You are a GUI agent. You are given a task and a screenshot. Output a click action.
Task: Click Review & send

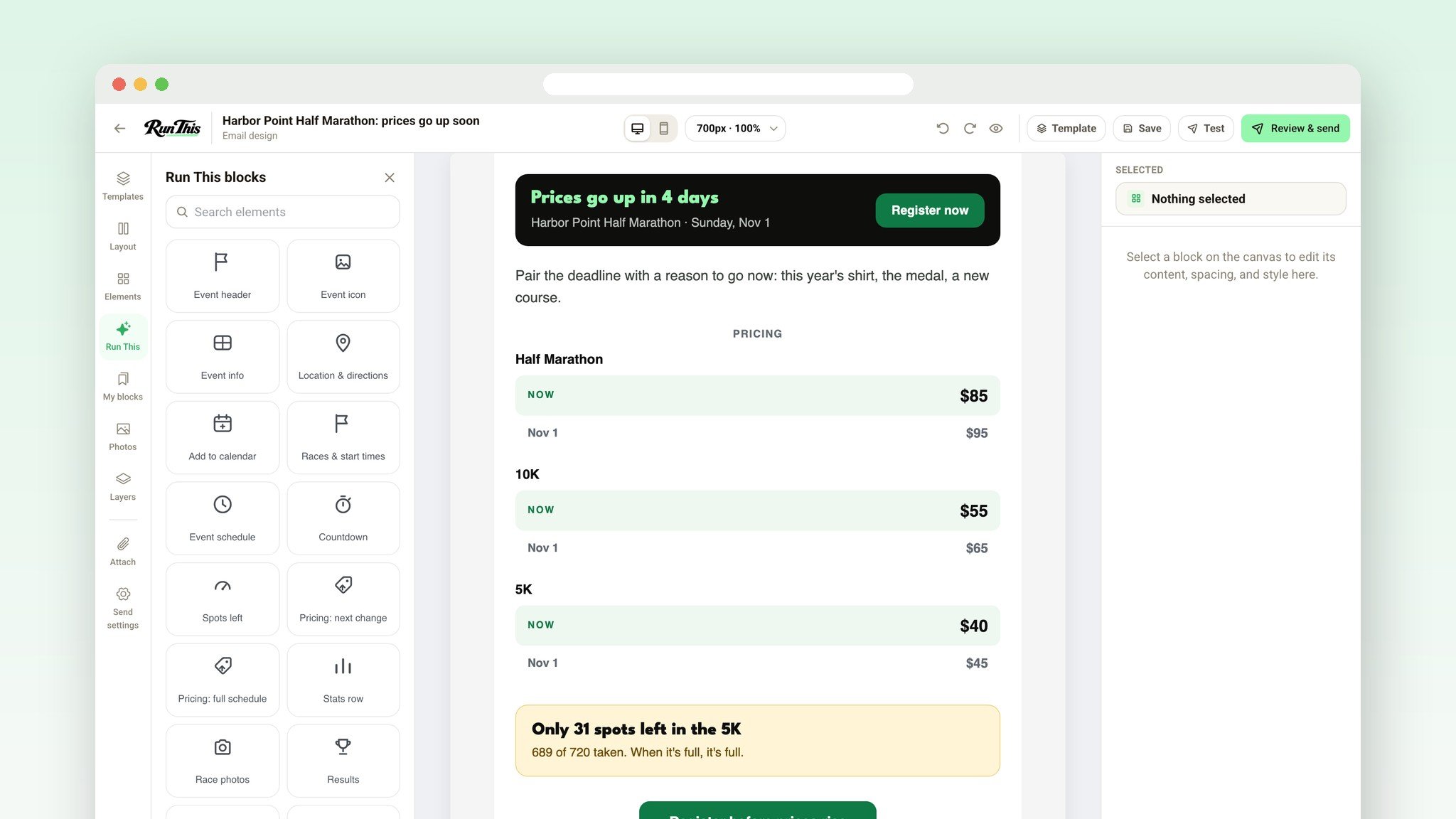point(1295,129)
